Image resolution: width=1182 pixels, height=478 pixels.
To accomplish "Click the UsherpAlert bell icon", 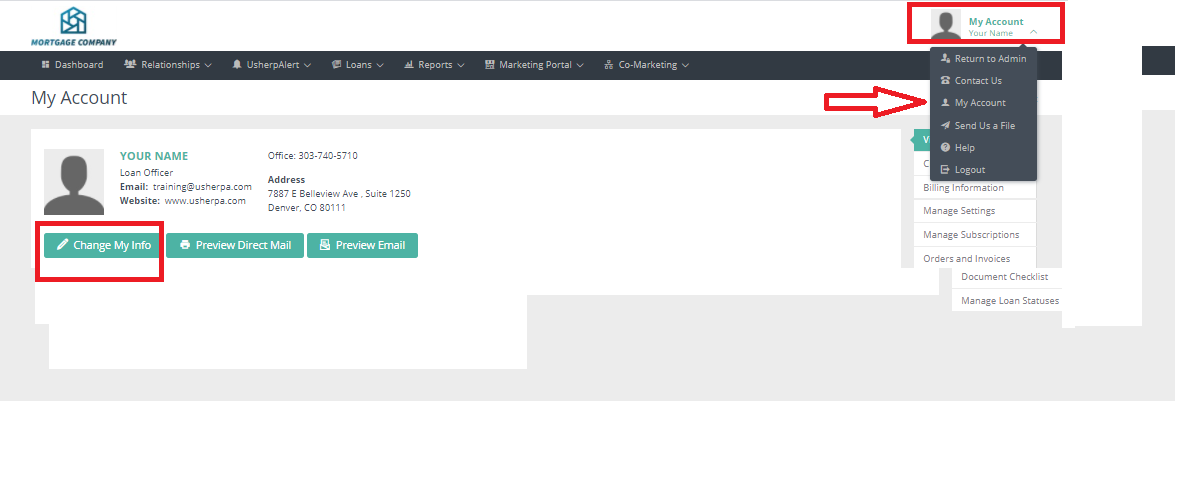I will pos(237,65).
